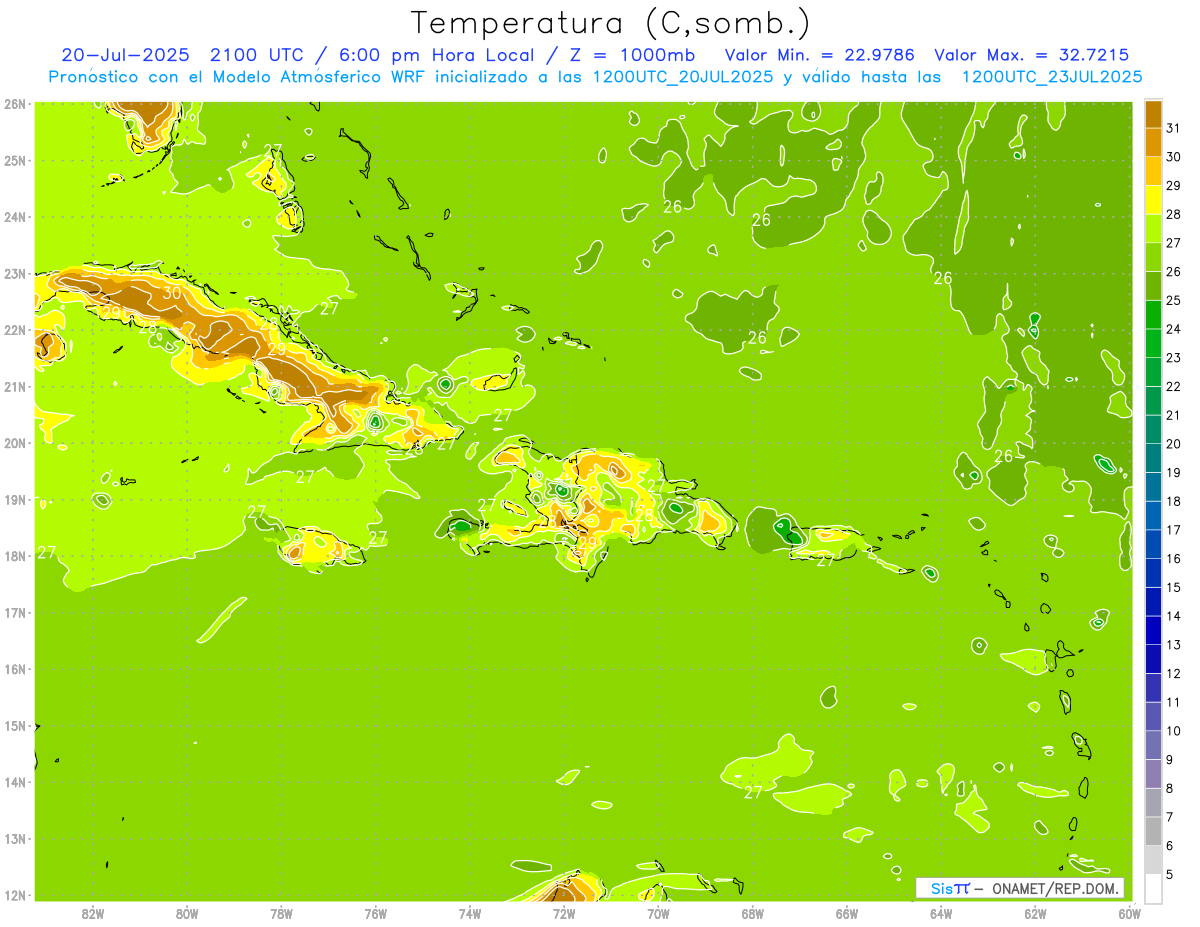Click the "64W" longitude axis label
The image size is (1200, 927).
click(941, 913)
